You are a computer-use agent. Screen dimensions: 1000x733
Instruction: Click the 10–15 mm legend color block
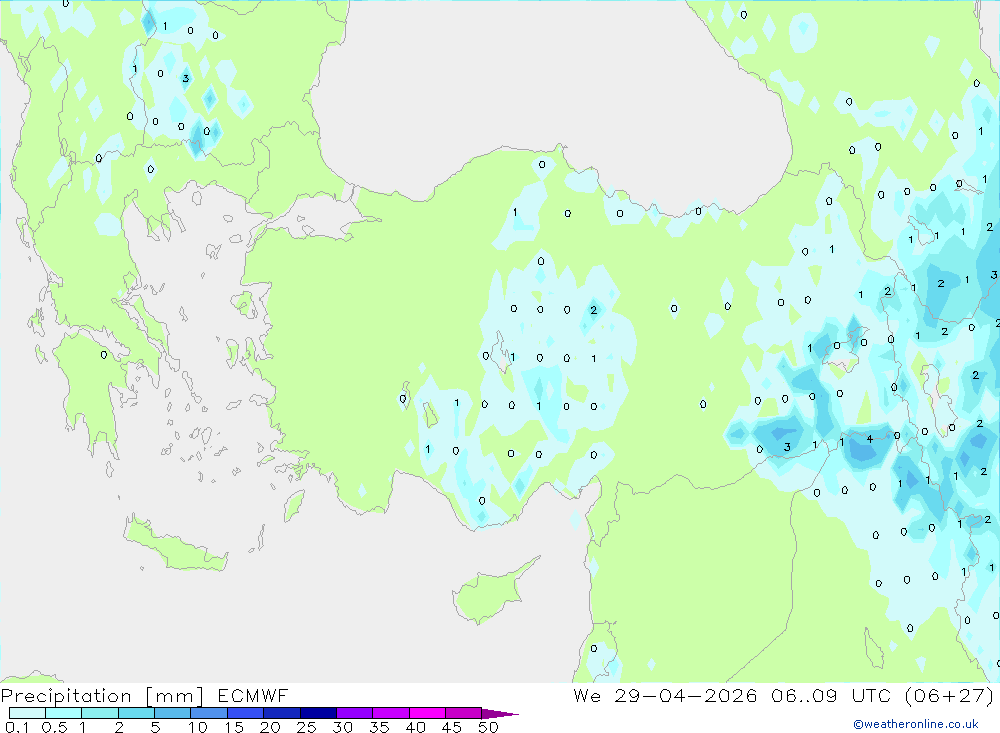[x=209, y=713]
